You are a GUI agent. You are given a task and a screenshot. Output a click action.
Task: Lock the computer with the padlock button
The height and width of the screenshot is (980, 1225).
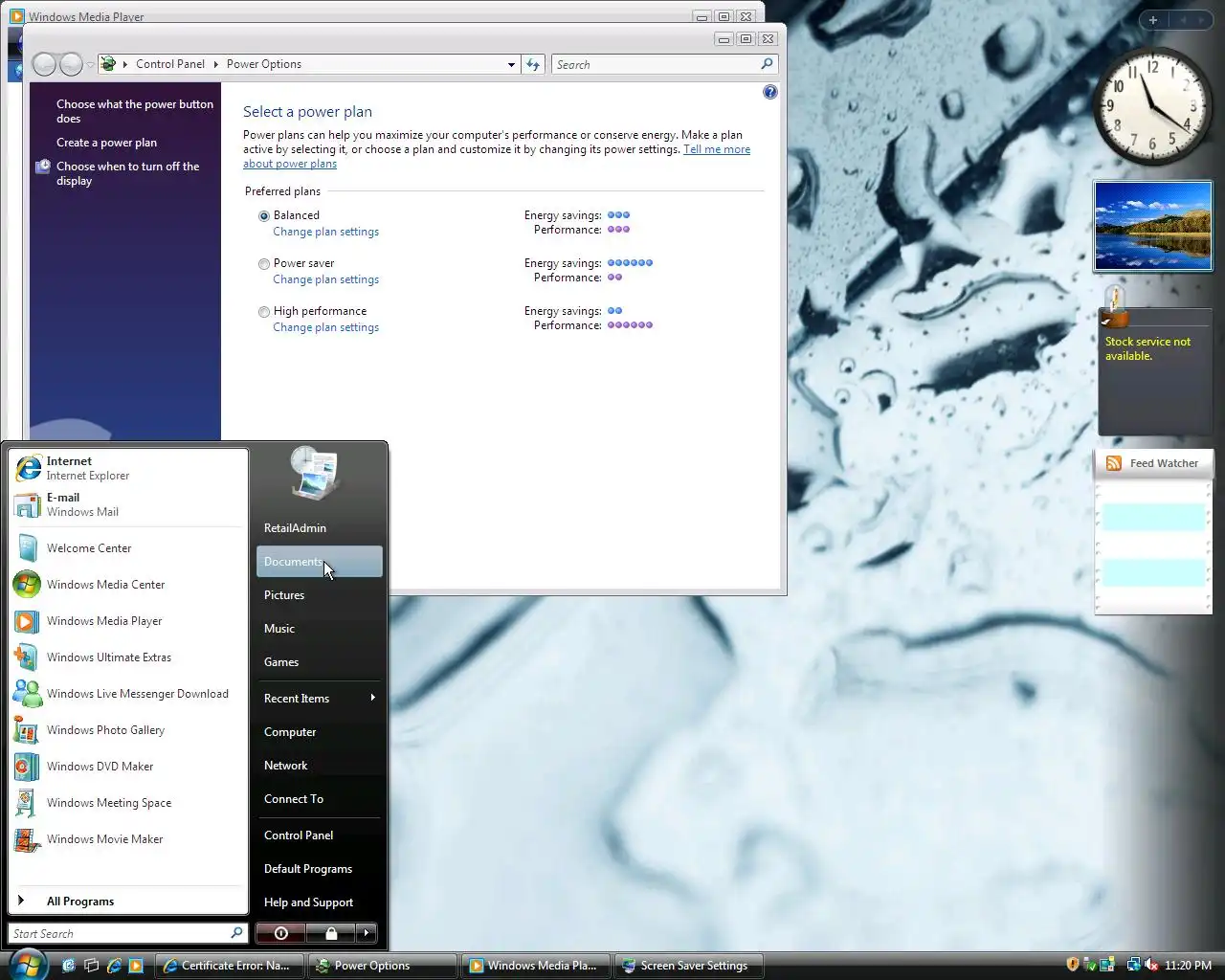(331, 932)
